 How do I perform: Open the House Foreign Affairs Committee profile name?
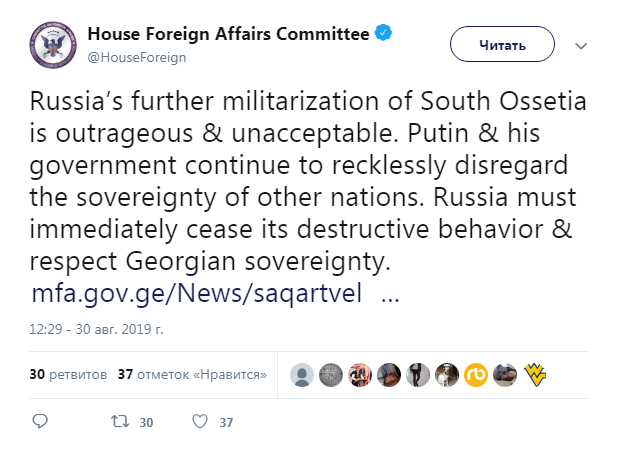click(228, 35)
